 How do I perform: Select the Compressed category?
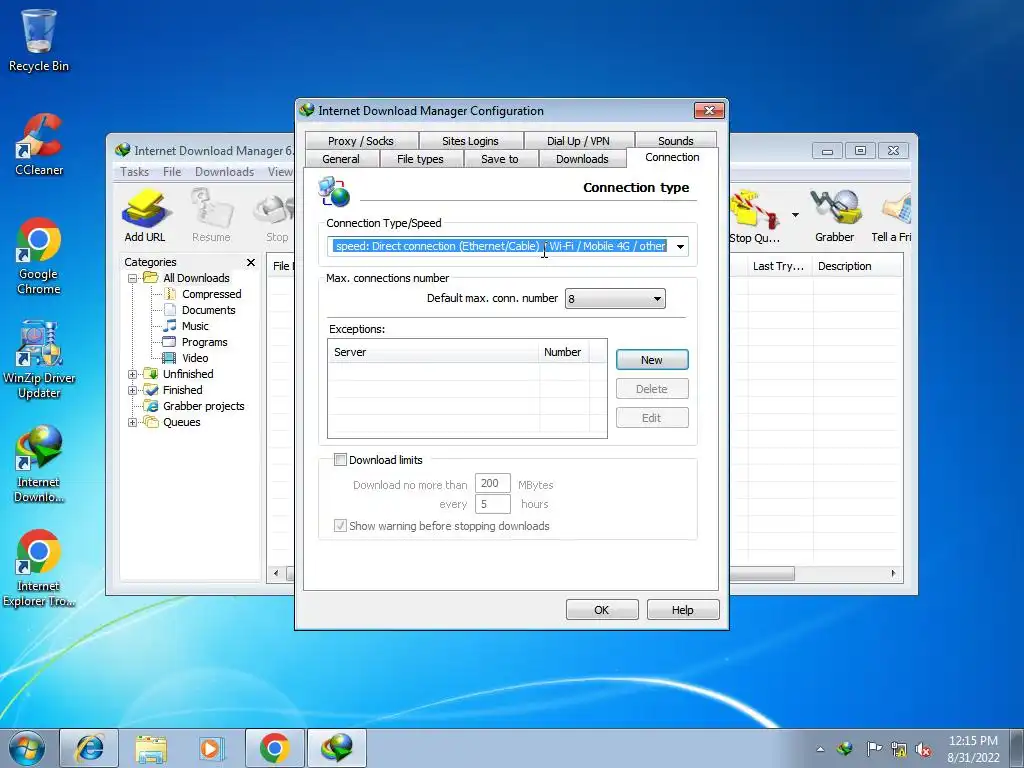[x=212, y=295]
